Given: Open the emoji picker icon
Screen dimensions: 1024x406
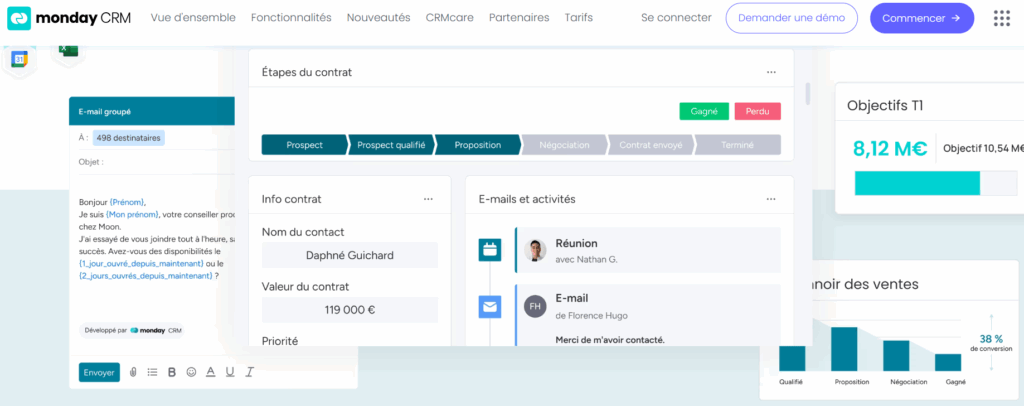Looking at the screenshot, I should [x=190, y=372].
